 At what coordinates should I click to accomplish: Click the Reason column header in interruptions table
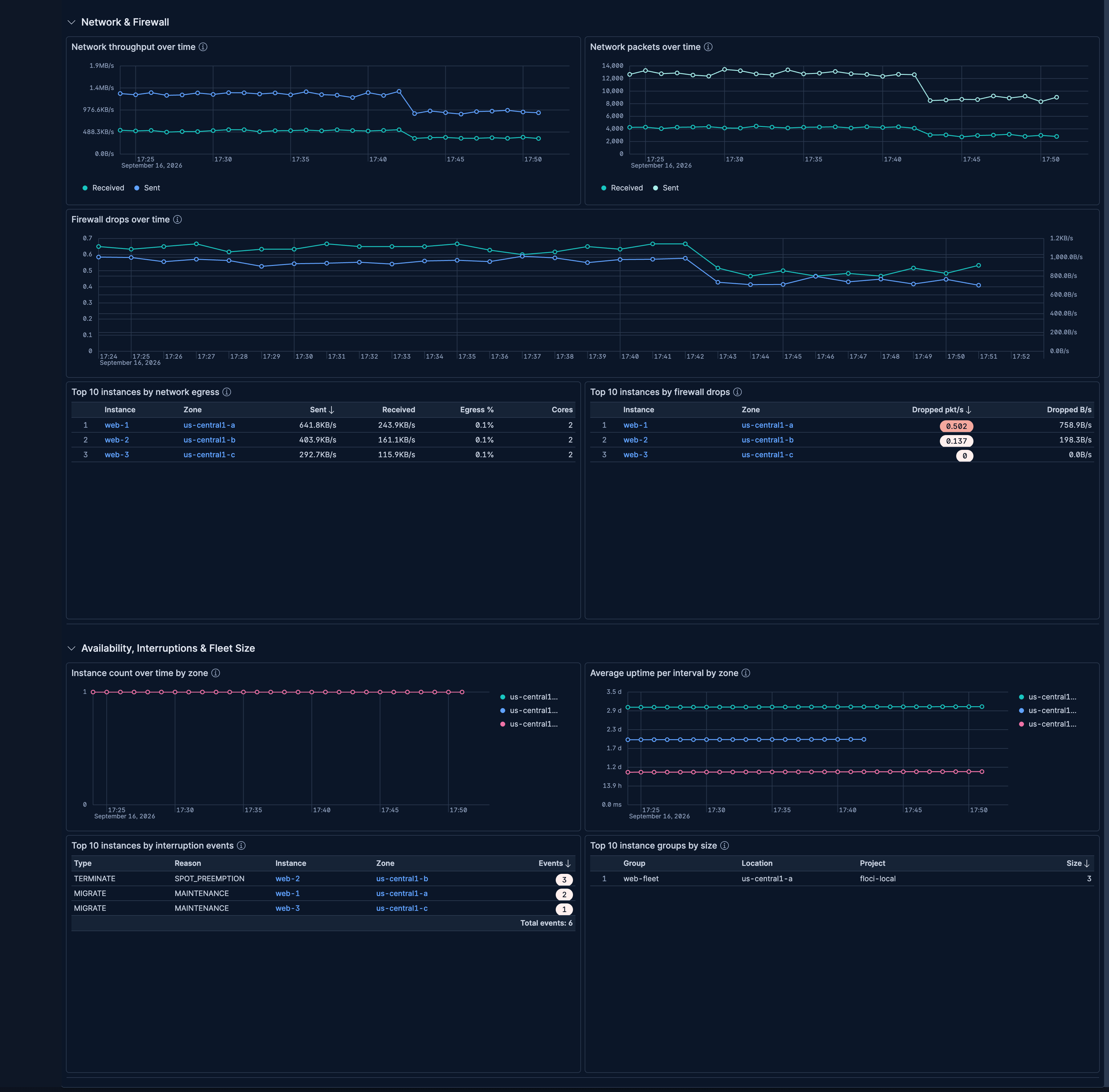(188, 864)
